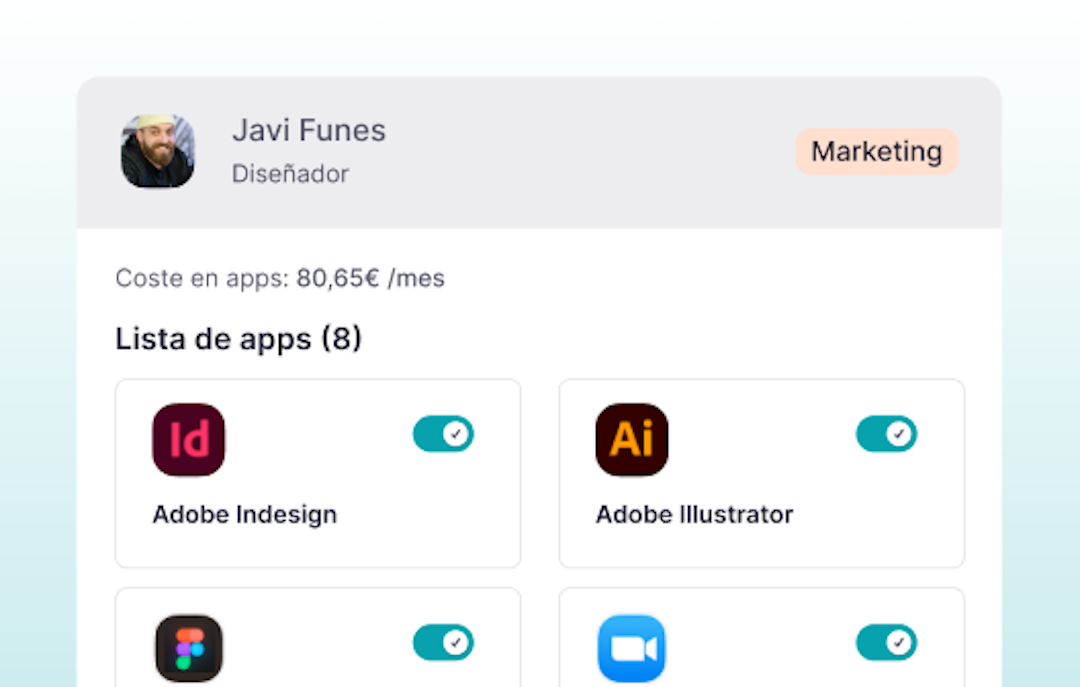
Task: Disable the Adobe Indesign toggle
Action: point(443,434)
